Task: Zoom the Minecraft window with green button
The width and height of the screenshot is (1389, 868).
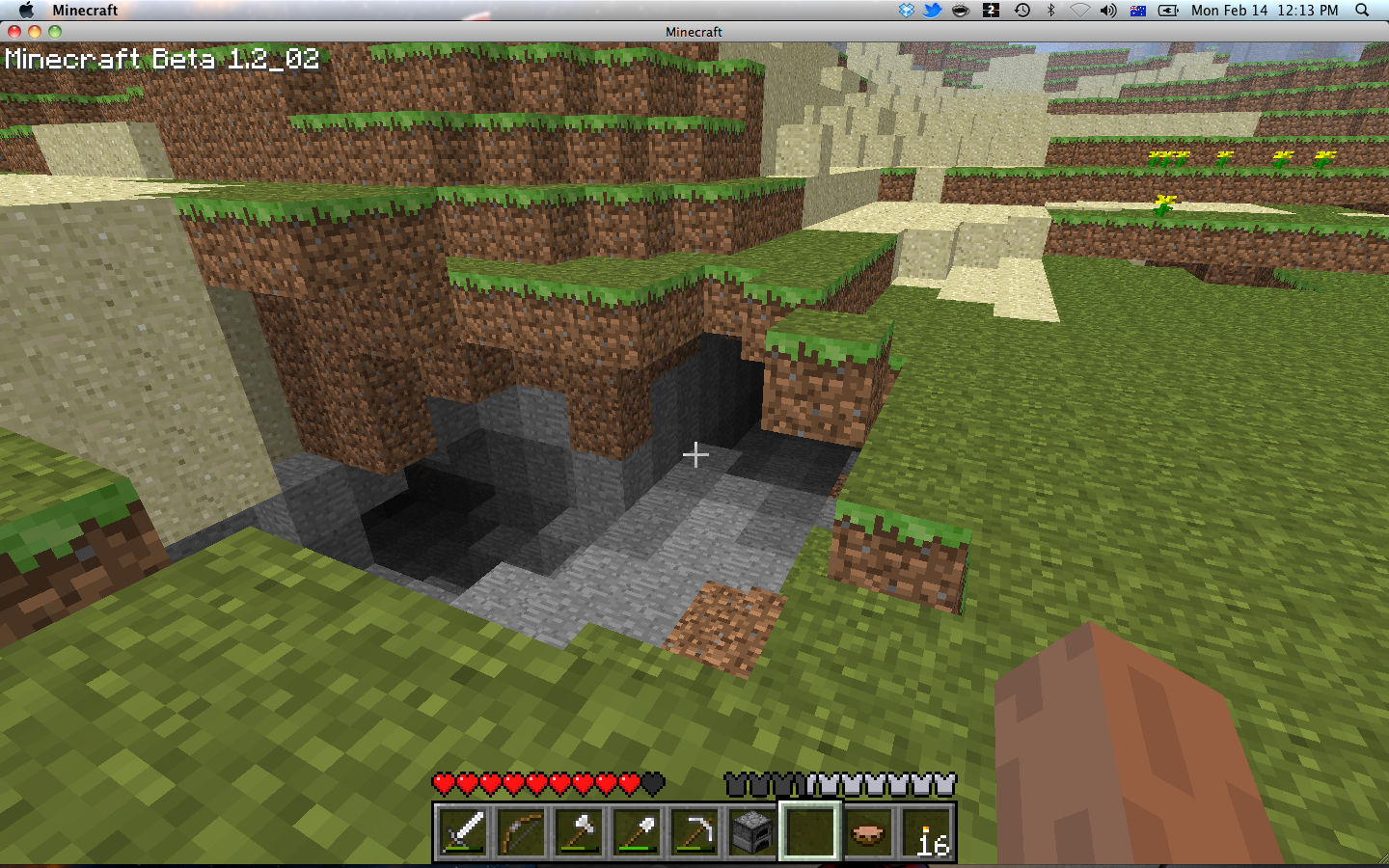Action: click(55, 31)
